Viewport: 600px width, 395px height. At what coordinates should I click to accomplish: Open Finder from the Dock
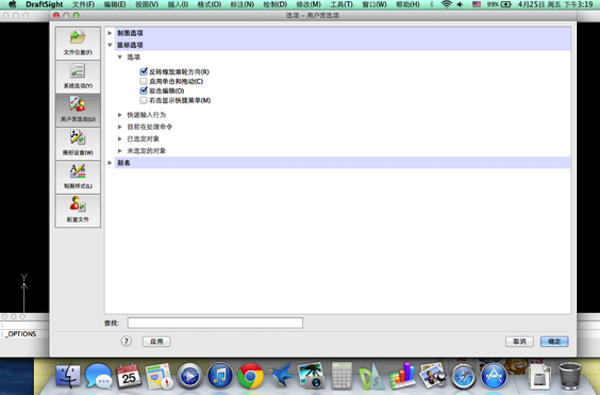tap(68, 376)
